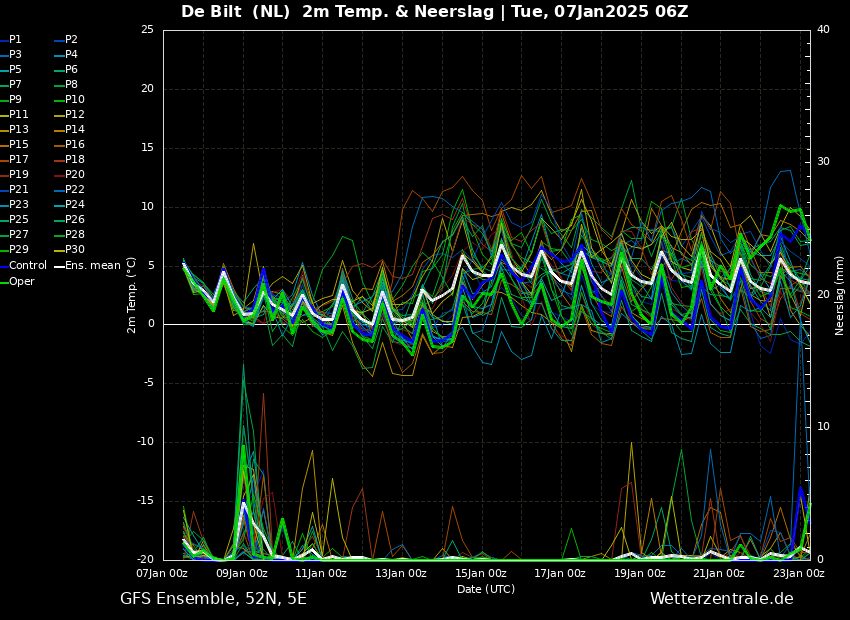
Task: Click the 2m Temp. (°C) axis title
Action: [131, 295]
